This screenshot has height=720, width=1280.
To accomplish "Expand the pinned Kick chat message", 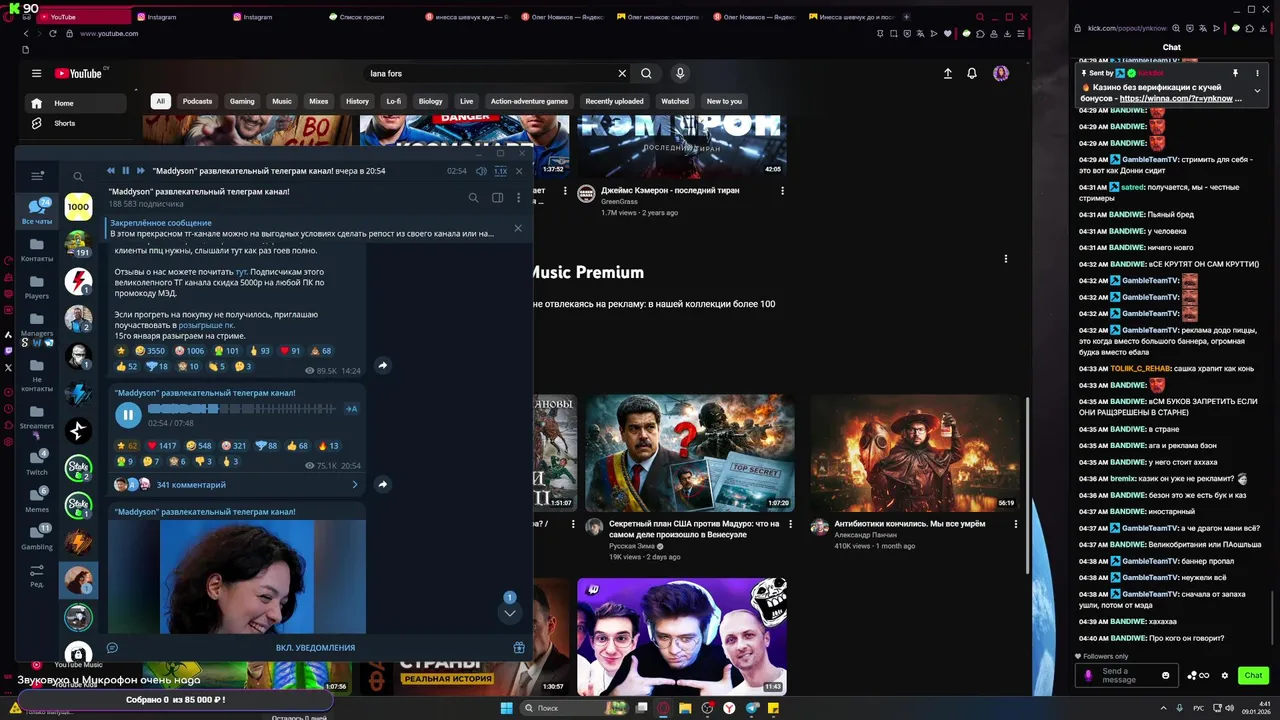I will click(x=1257, y=91).
